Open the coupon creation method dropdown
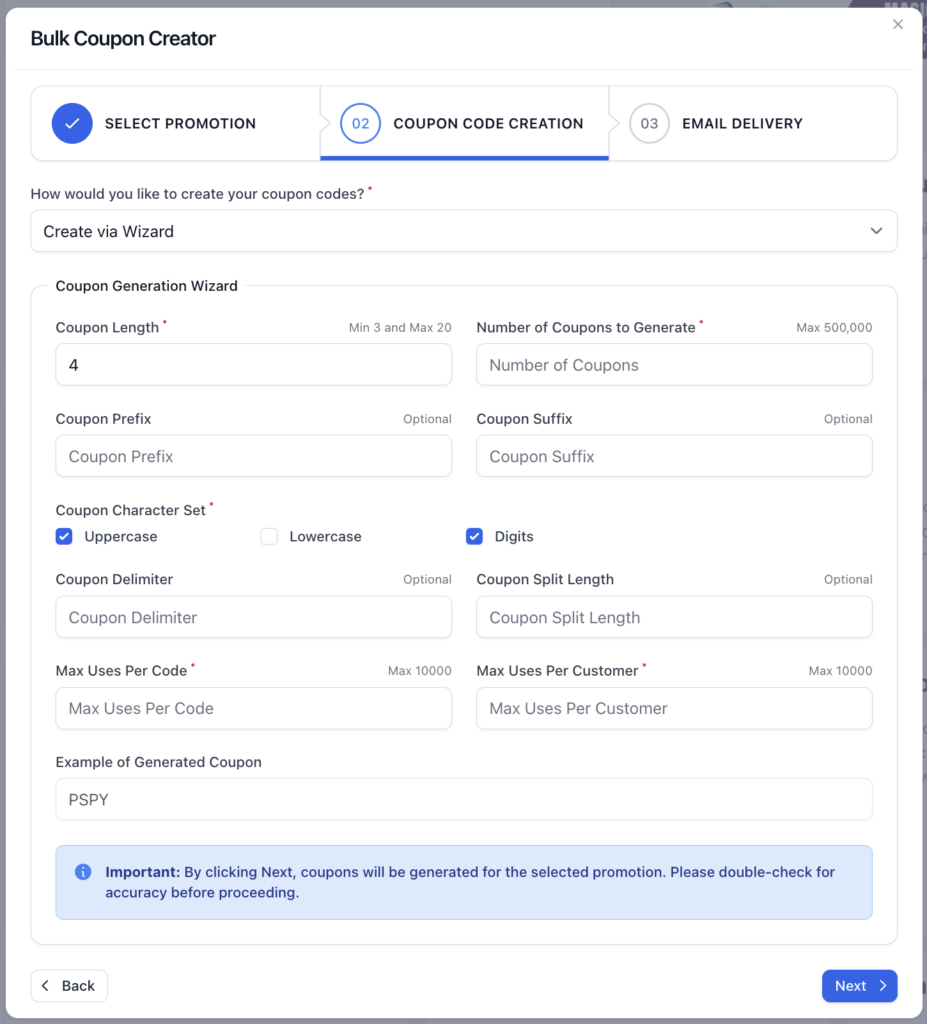The width and height of the screenshot is (927, 1024). point(463,230)
